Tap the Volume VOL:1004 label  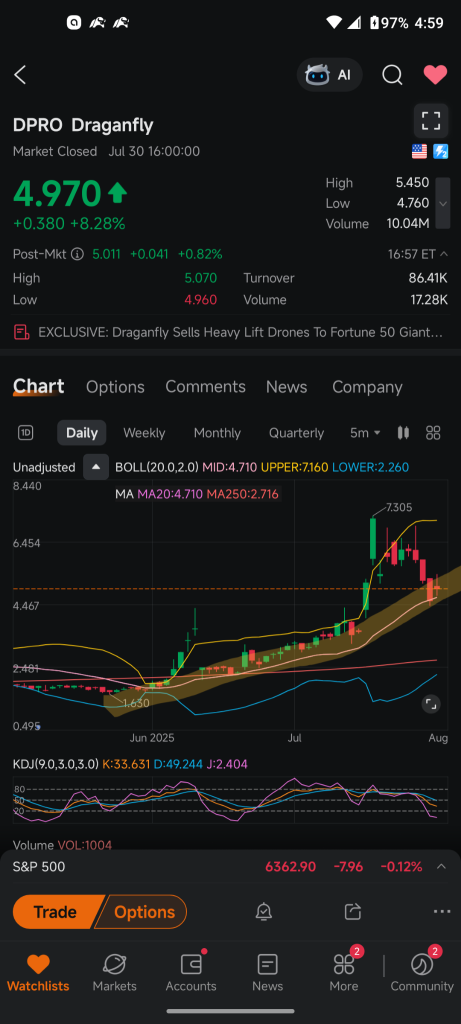[62, 845]
